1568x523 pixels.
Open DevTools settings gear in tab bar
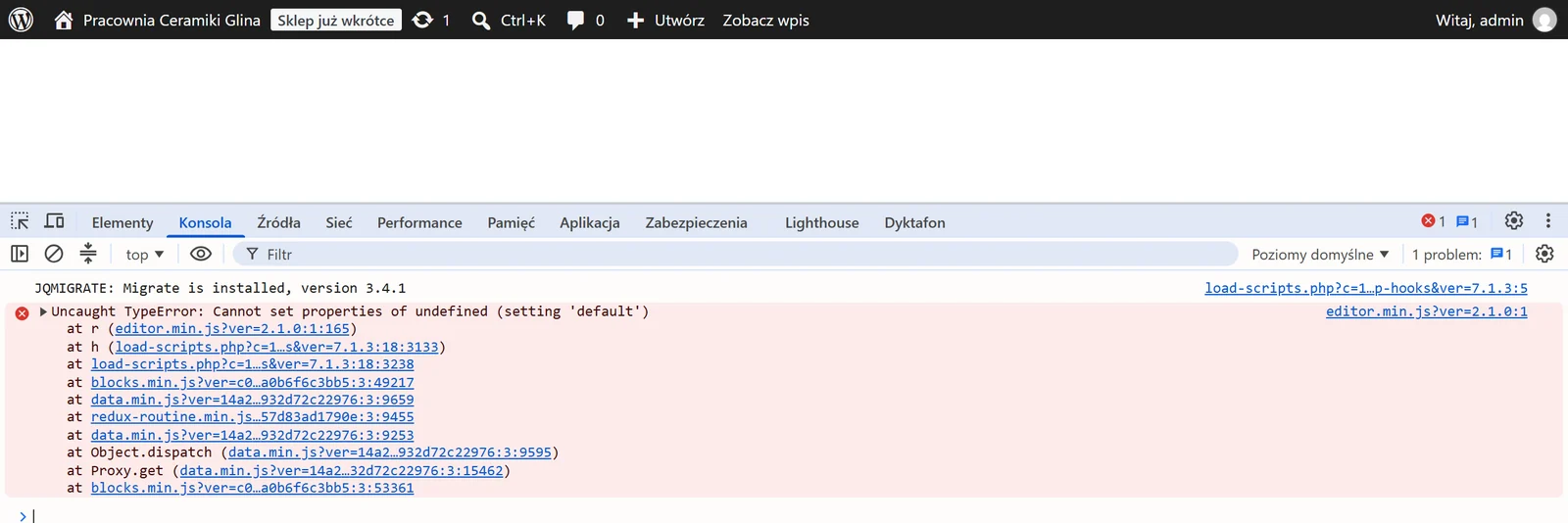pyautogui.click(x=1514, y=221)
